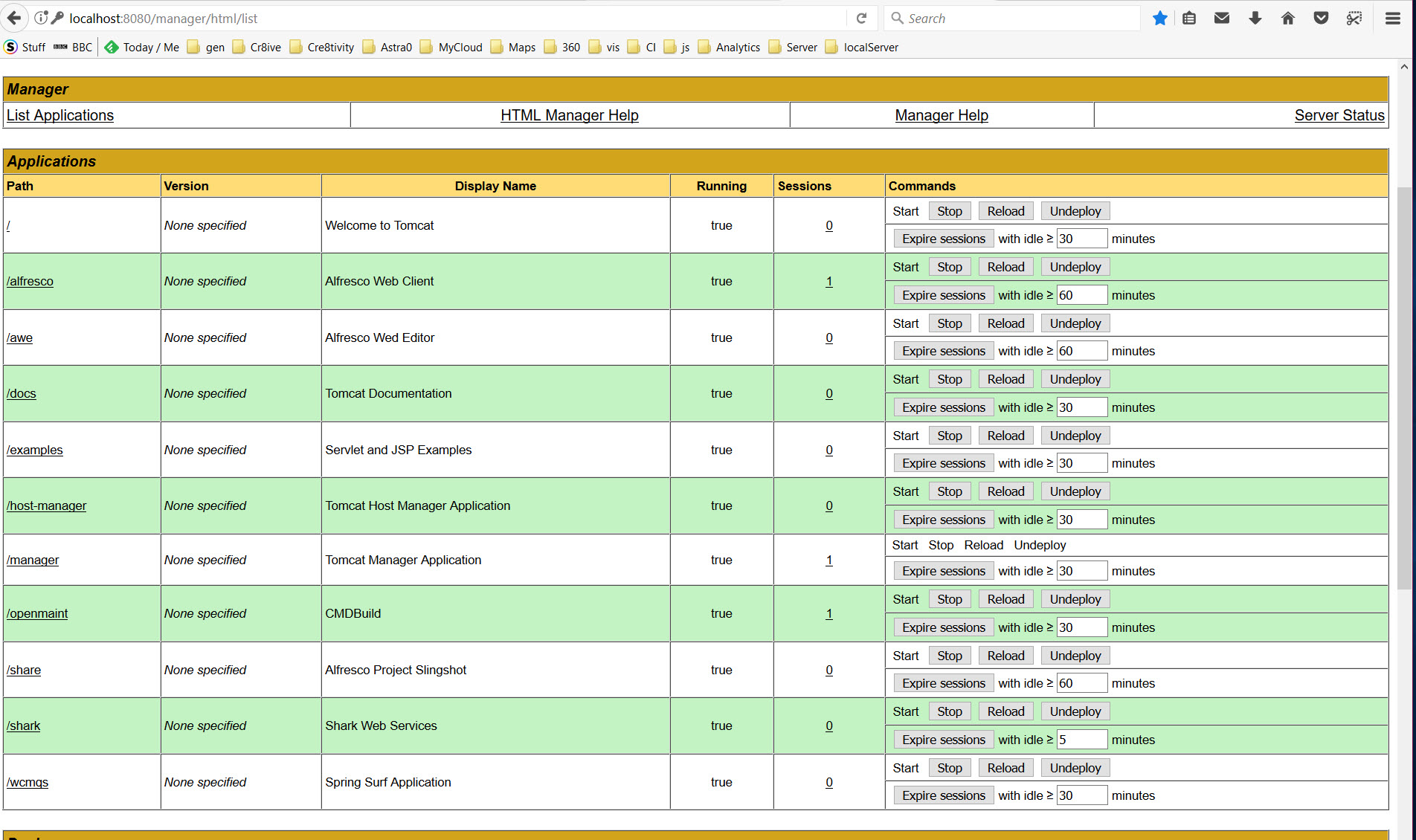Open the hamburger menu icon
Screen dimensions: 1416x840
(1393, 18)
